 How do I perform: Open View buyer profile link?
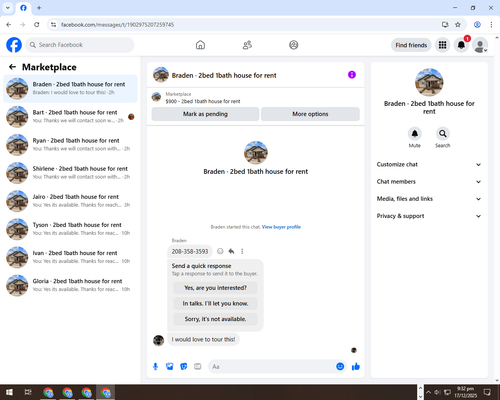pos(281,227)
